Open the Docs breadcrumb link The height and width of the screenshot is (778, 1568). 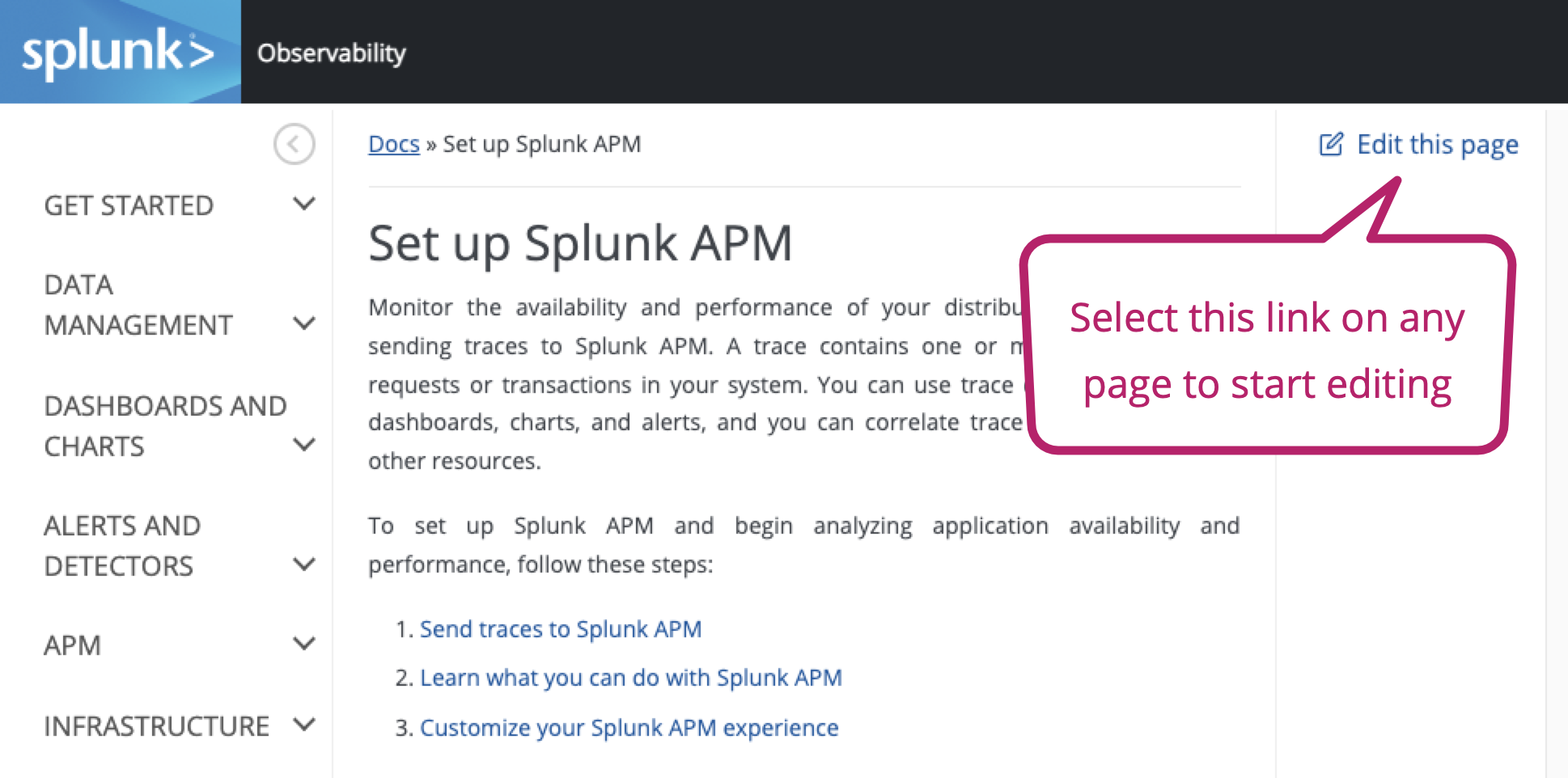coord(393,144)
